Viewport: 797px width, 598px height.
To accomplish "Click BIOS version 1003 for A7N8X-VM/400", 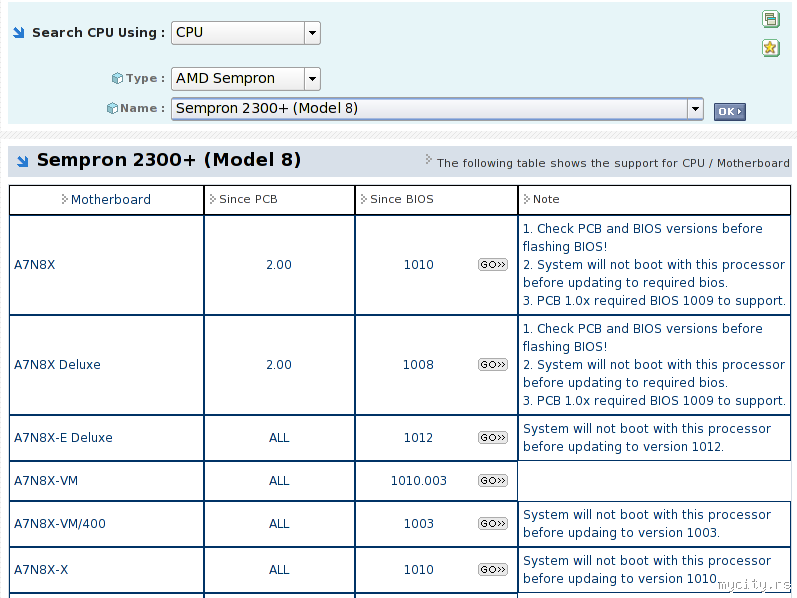I will [x=418, y=523].
